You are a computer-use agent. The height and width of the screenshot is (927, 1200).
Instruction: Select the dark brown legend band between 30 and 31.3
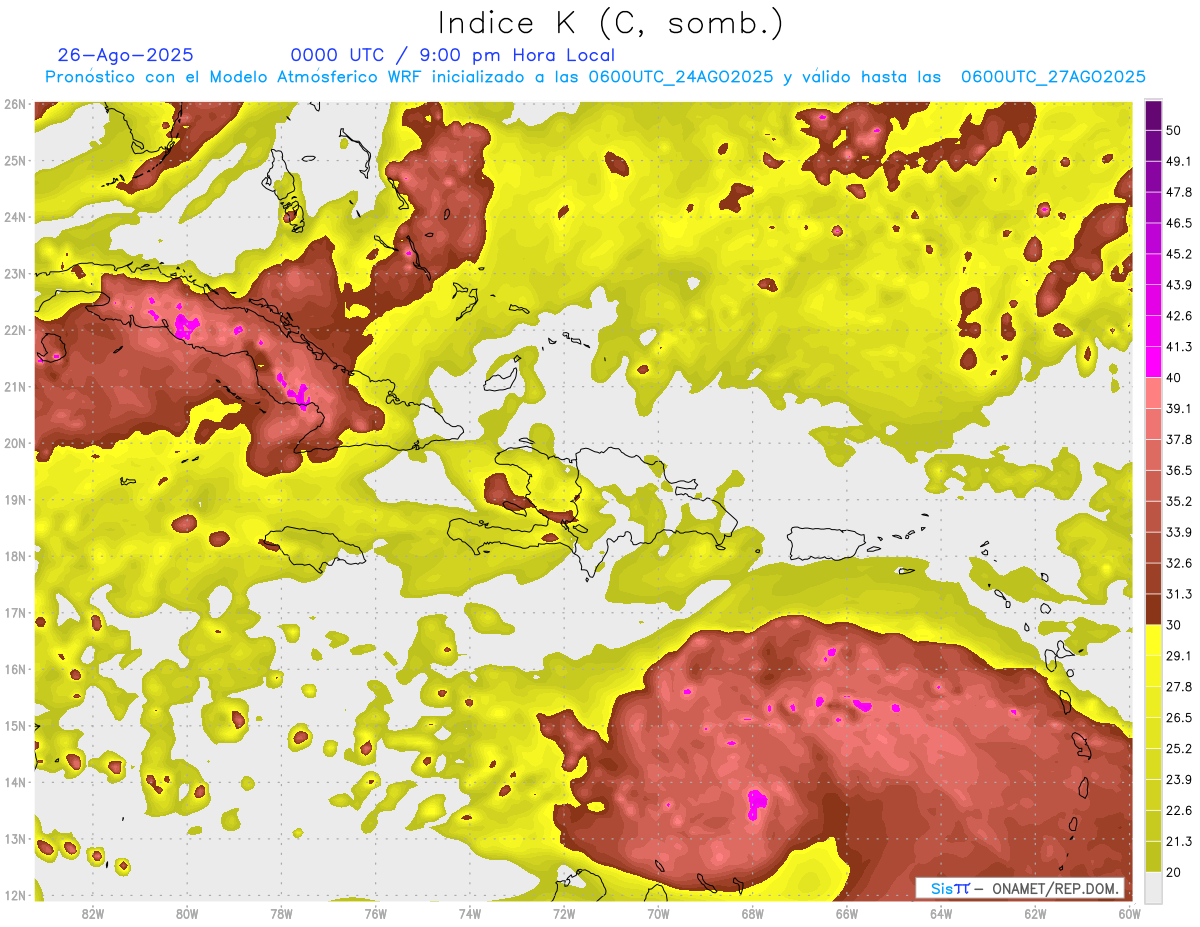tap(1153, 609)
